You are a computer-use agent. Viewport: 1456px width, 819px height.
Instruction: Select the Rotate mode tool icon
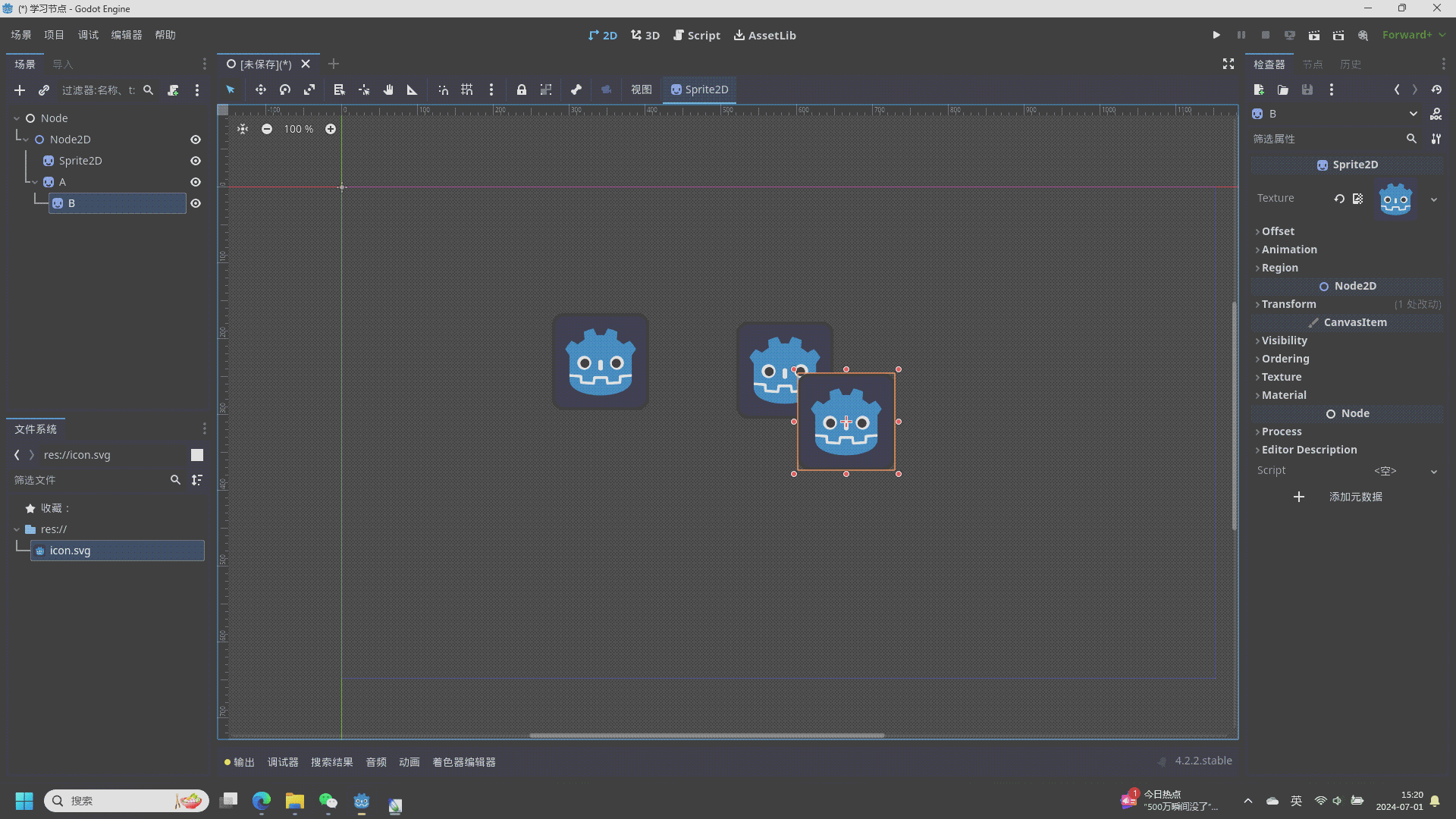tap(285, 89)
